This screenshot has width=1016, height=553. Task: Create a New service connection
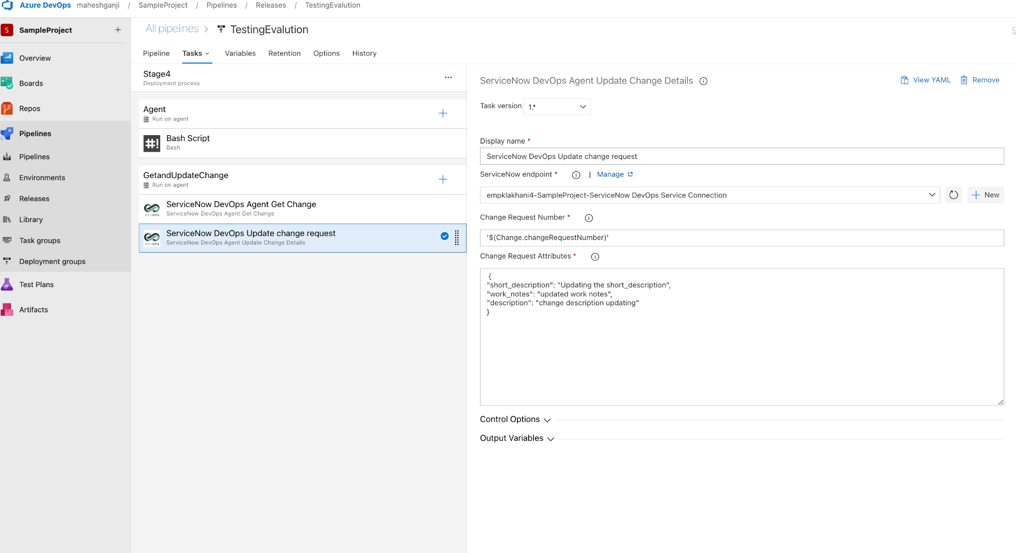[x=986, y=195]
